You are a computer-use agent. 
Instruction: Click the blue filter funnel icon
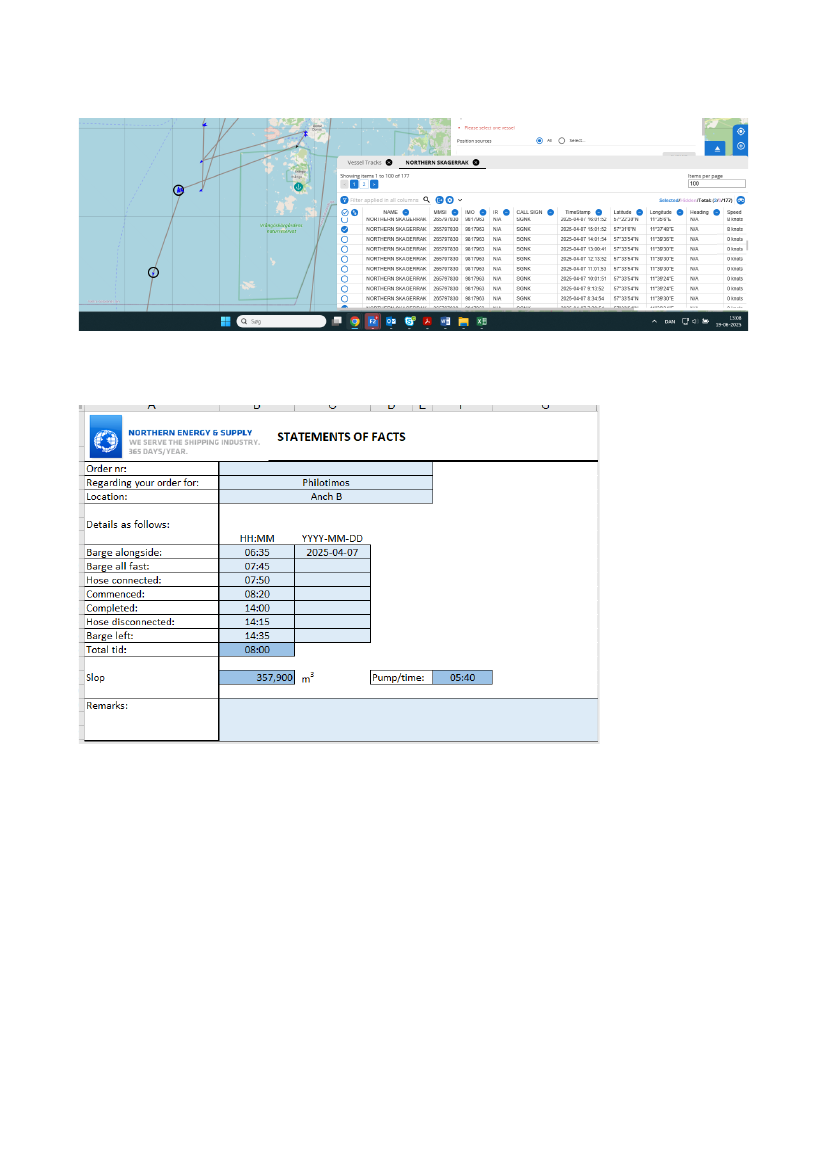tap(344, 200)
